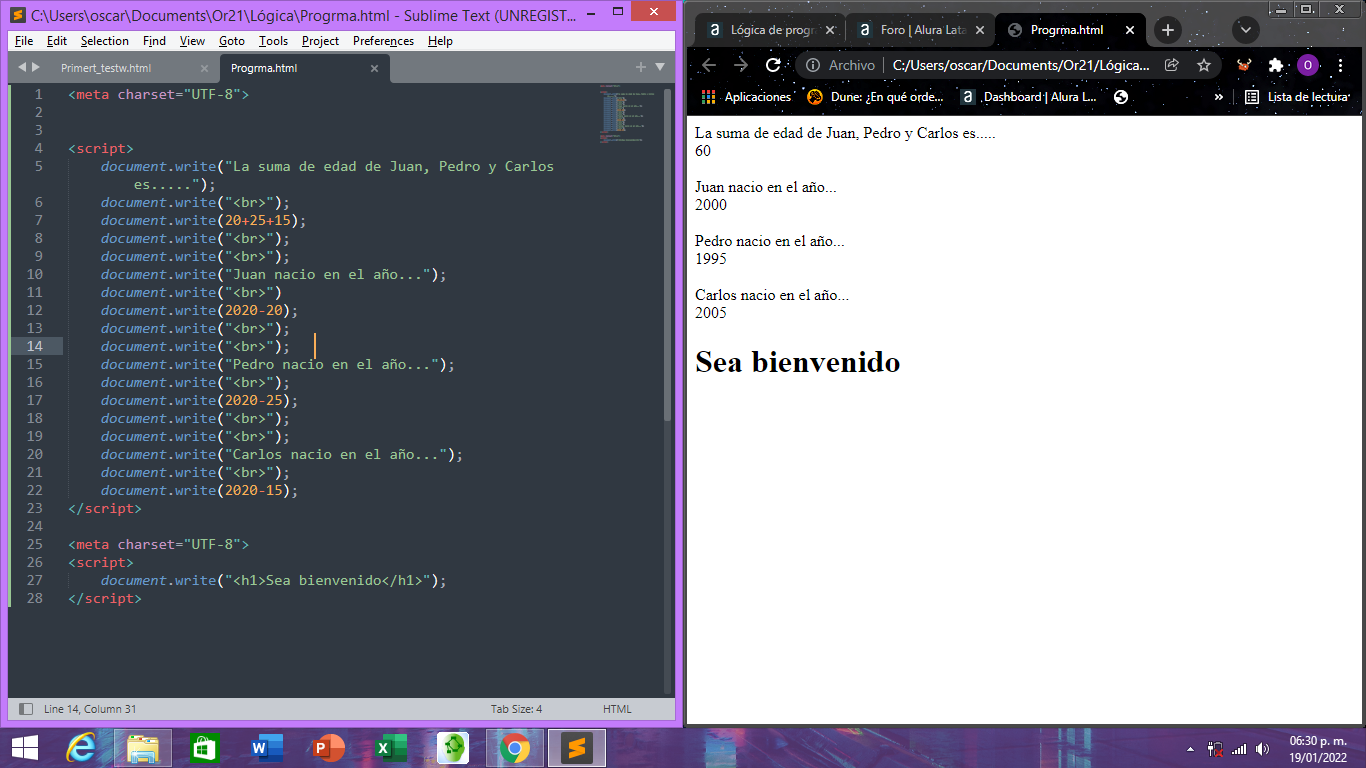Show hidden system tray icons
1366x768 pixels.
coord(1189,749)
